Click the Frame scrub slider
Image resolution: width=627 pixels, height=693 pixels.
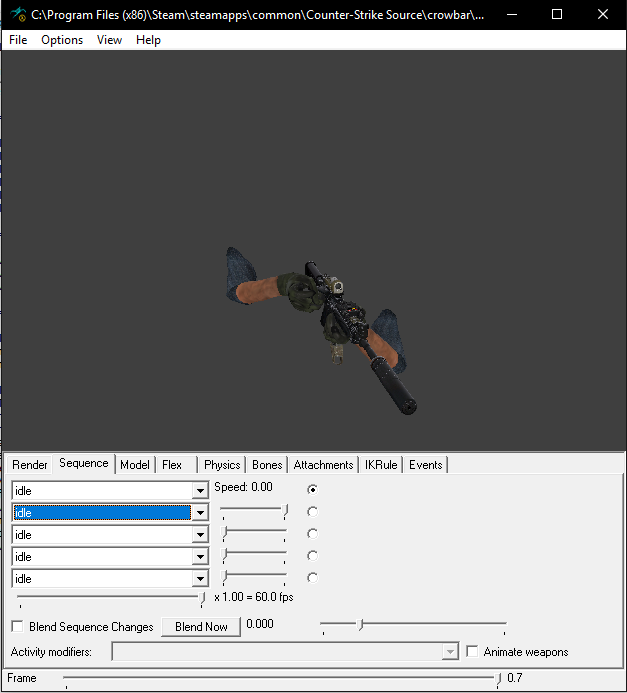pyautogui.click(x=282, y=680)
